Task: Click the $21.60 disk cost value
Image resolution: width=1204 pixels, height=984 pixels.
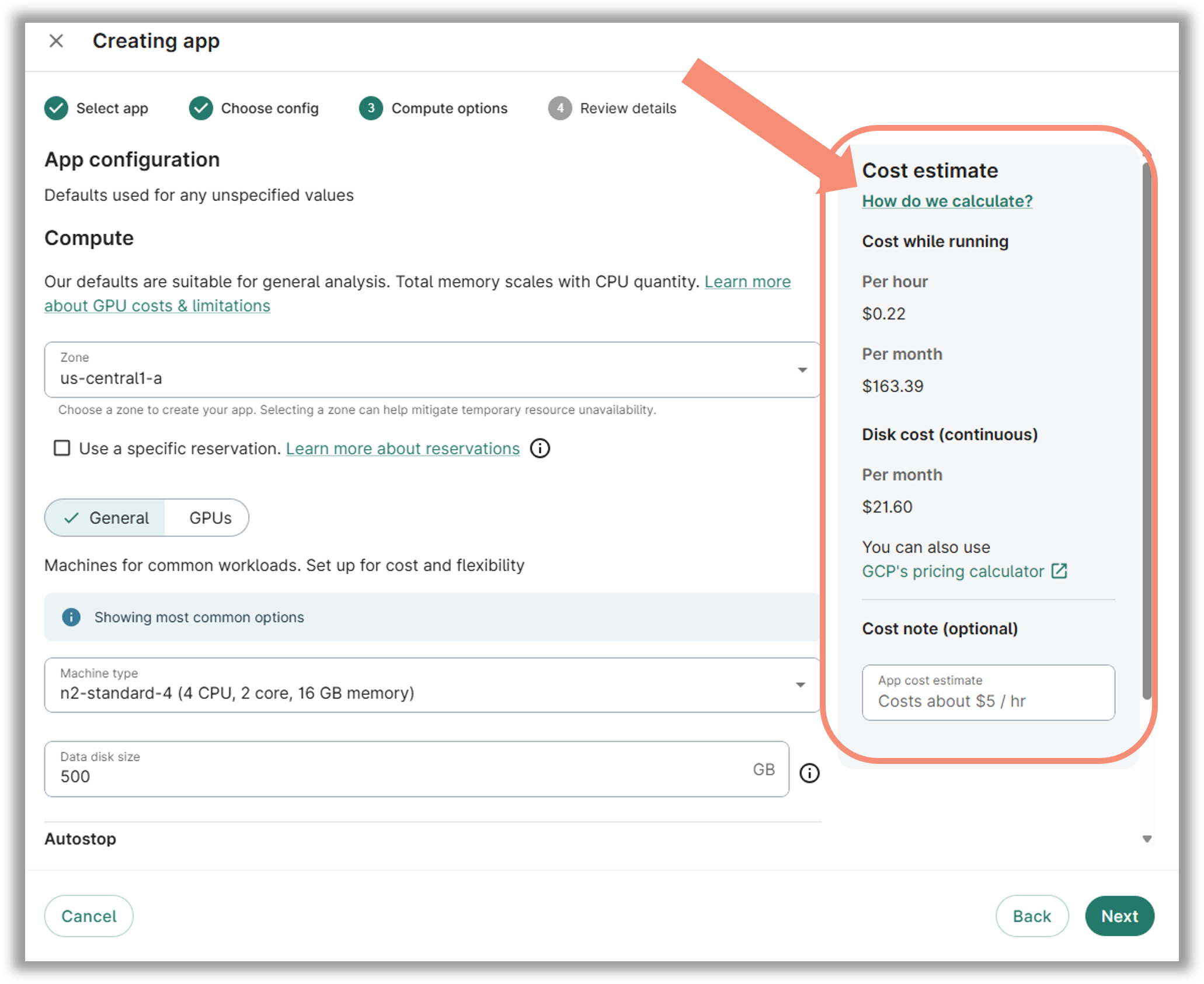Action: coord(887,507)
